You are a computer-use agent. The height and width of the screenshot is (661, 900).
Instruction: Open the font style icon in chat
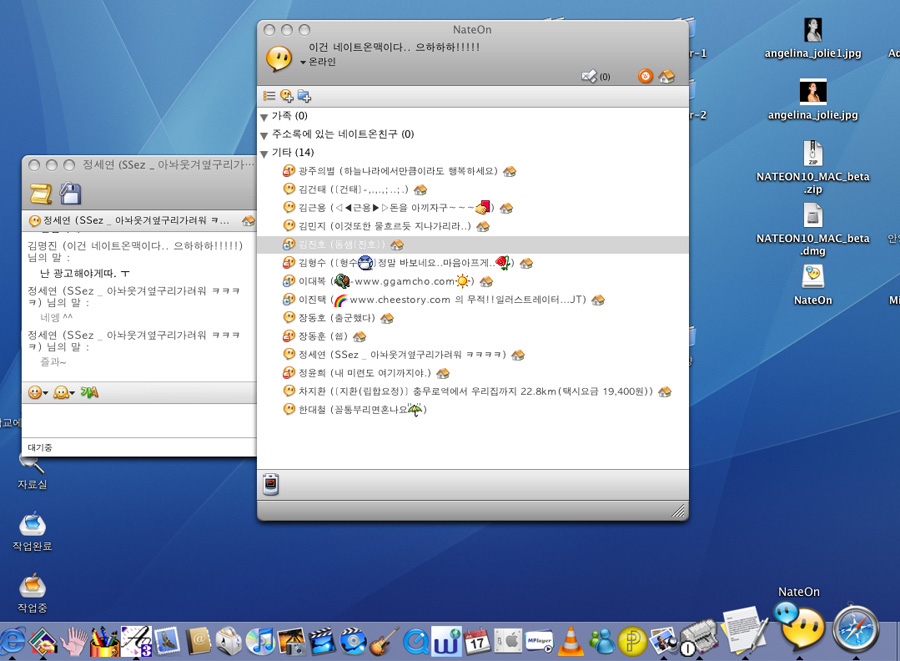click(90, 392)
